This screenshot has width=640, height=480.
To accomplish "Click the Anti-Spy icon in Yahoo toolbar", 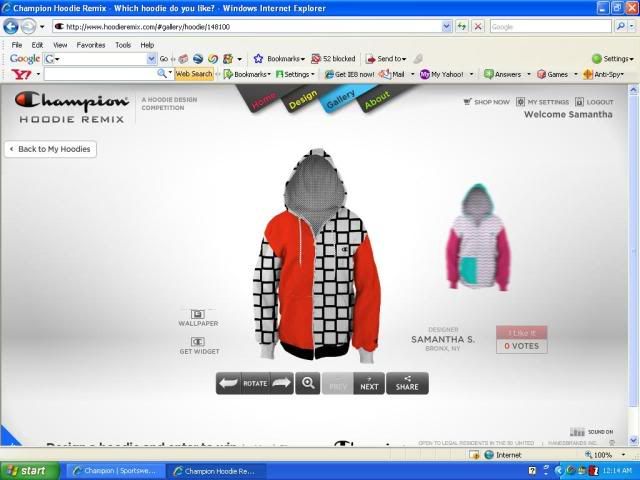I will [x=588, y=74].
